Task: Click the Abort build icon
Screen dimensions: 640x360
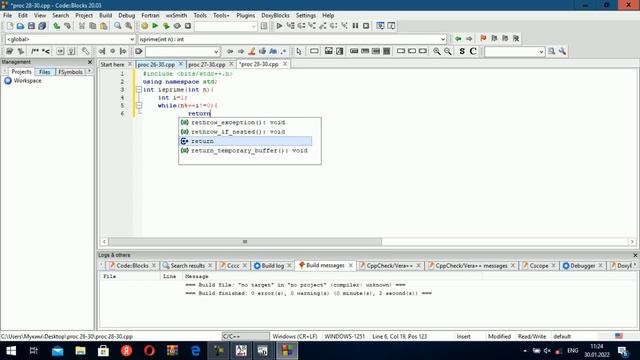Action: (188, 26)
